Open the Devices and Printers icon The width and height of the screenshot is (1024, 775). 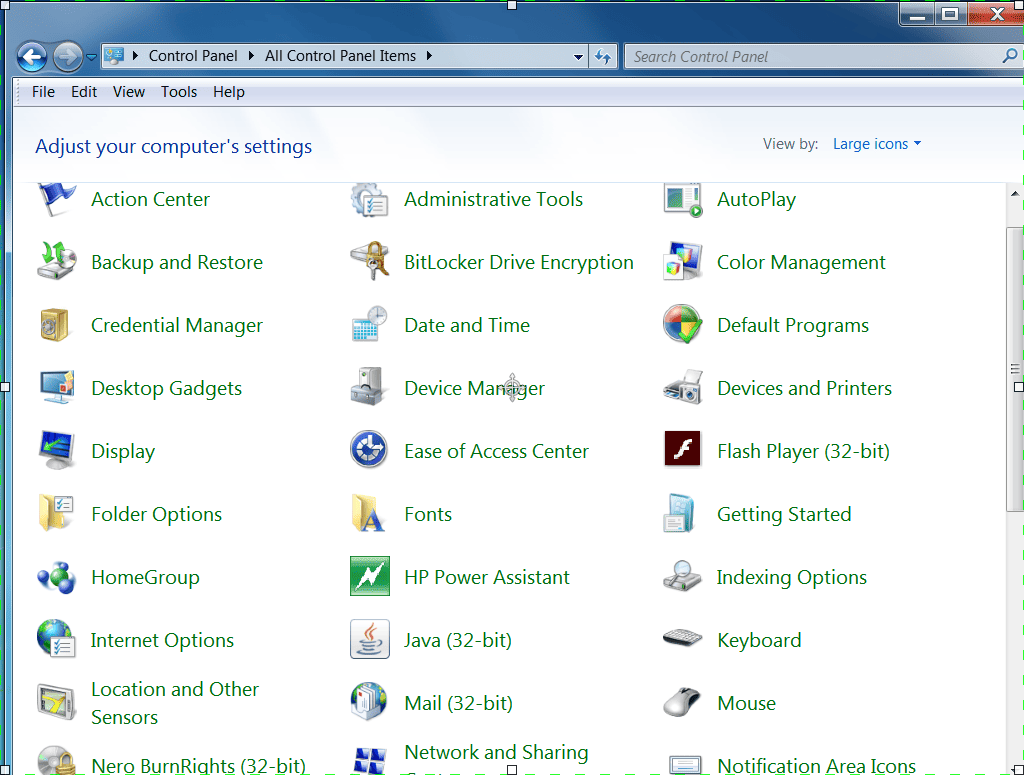682,388
